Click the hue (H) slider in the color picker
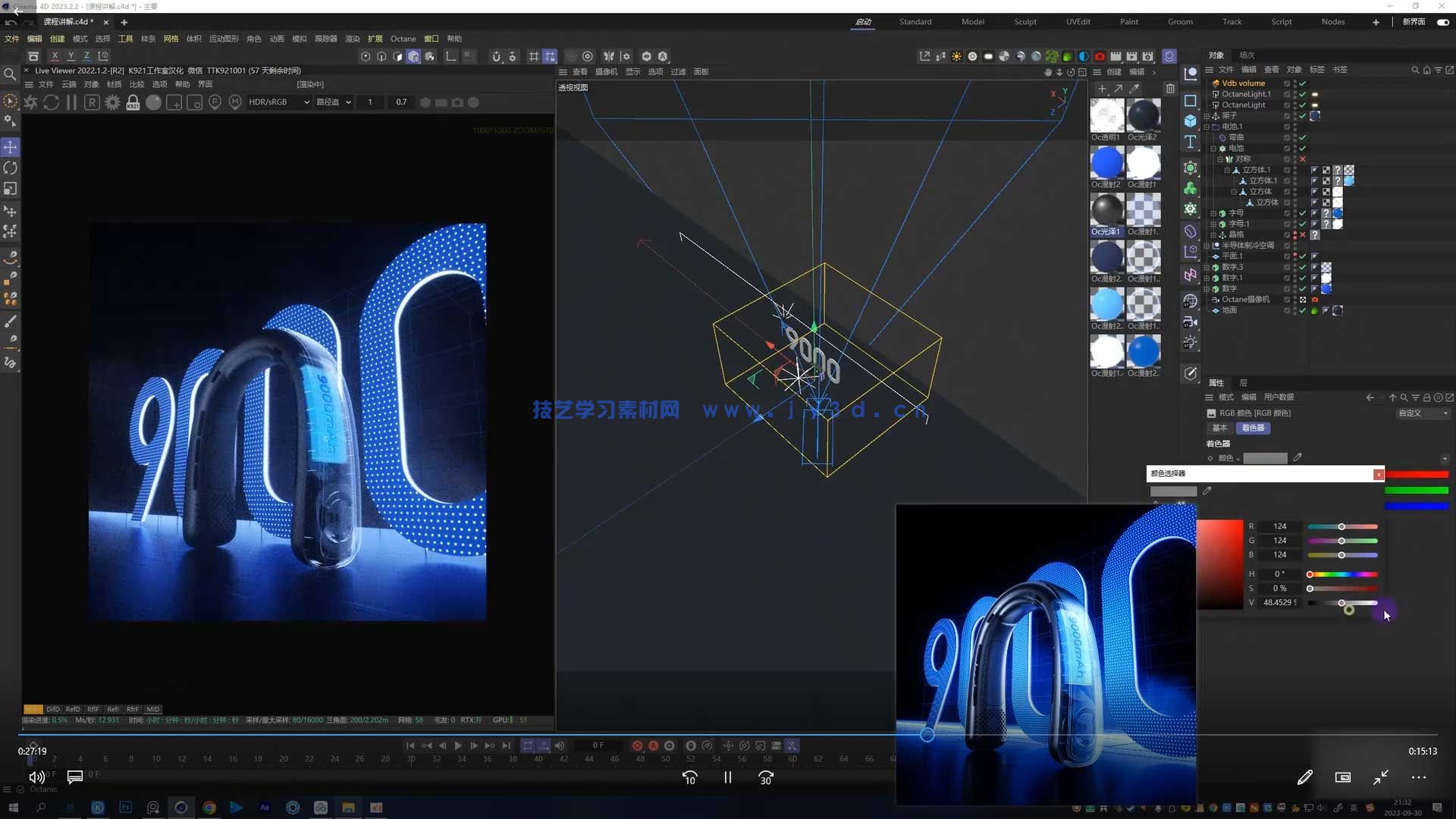Screen dimensions: 1456x819 1341,574
